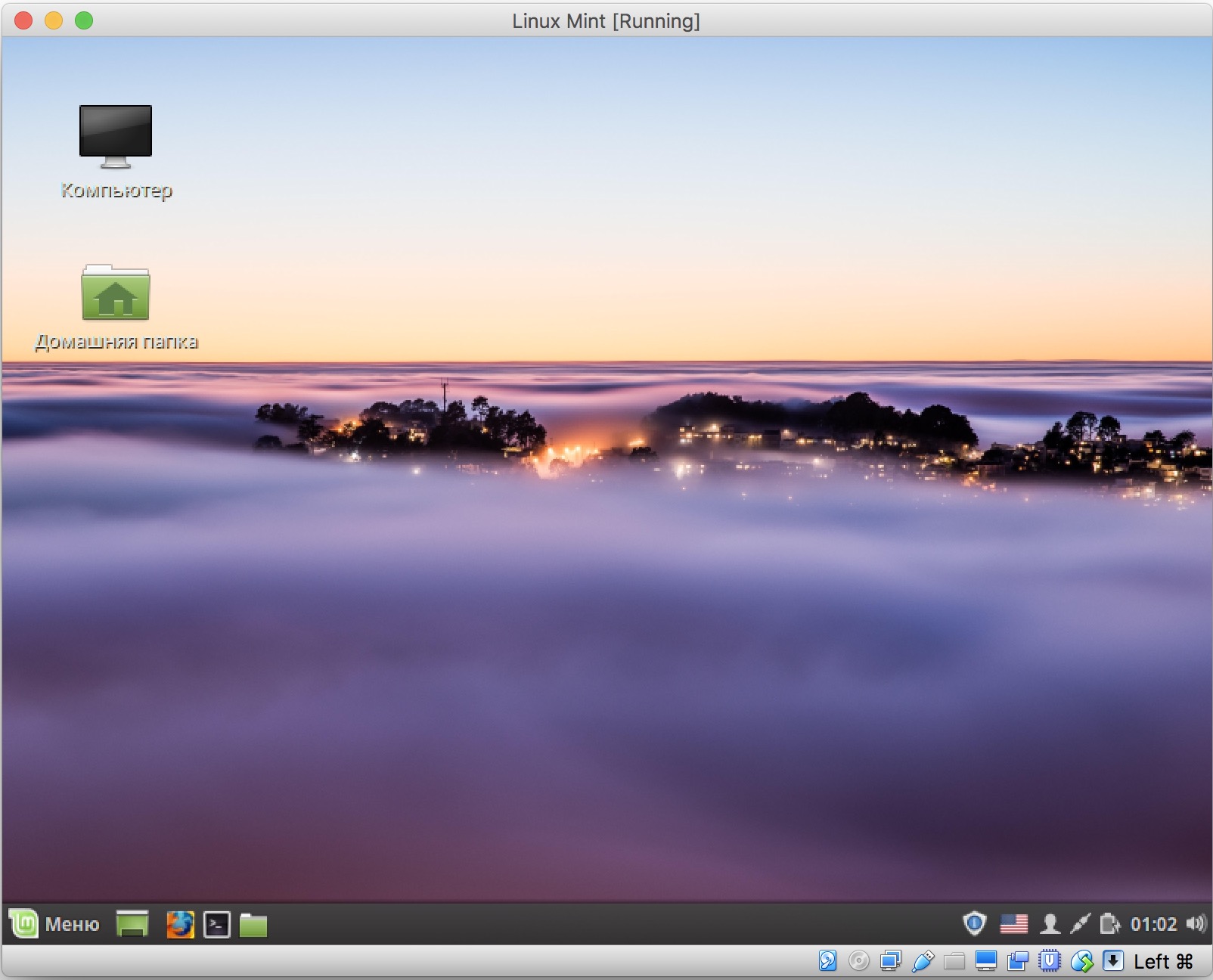Click the VirtualBox network adapters icon

pos(891,961)
